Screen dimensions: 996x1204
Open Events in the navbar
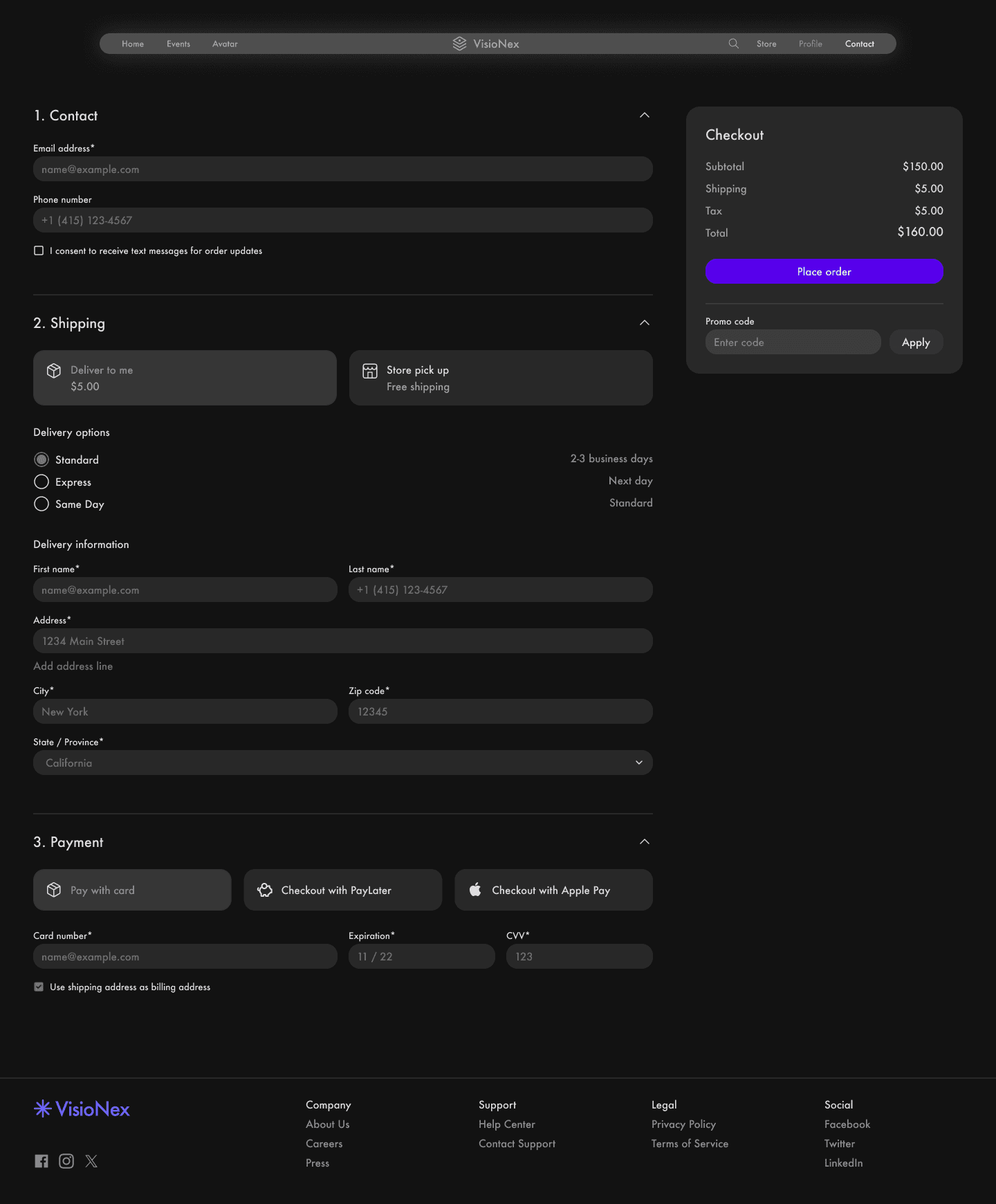178,44
